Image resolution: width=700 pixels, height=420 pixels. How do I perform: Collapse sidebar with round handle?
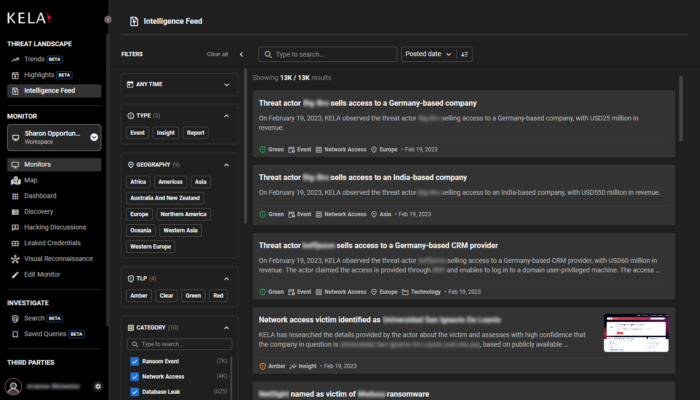tap(108, 19)
